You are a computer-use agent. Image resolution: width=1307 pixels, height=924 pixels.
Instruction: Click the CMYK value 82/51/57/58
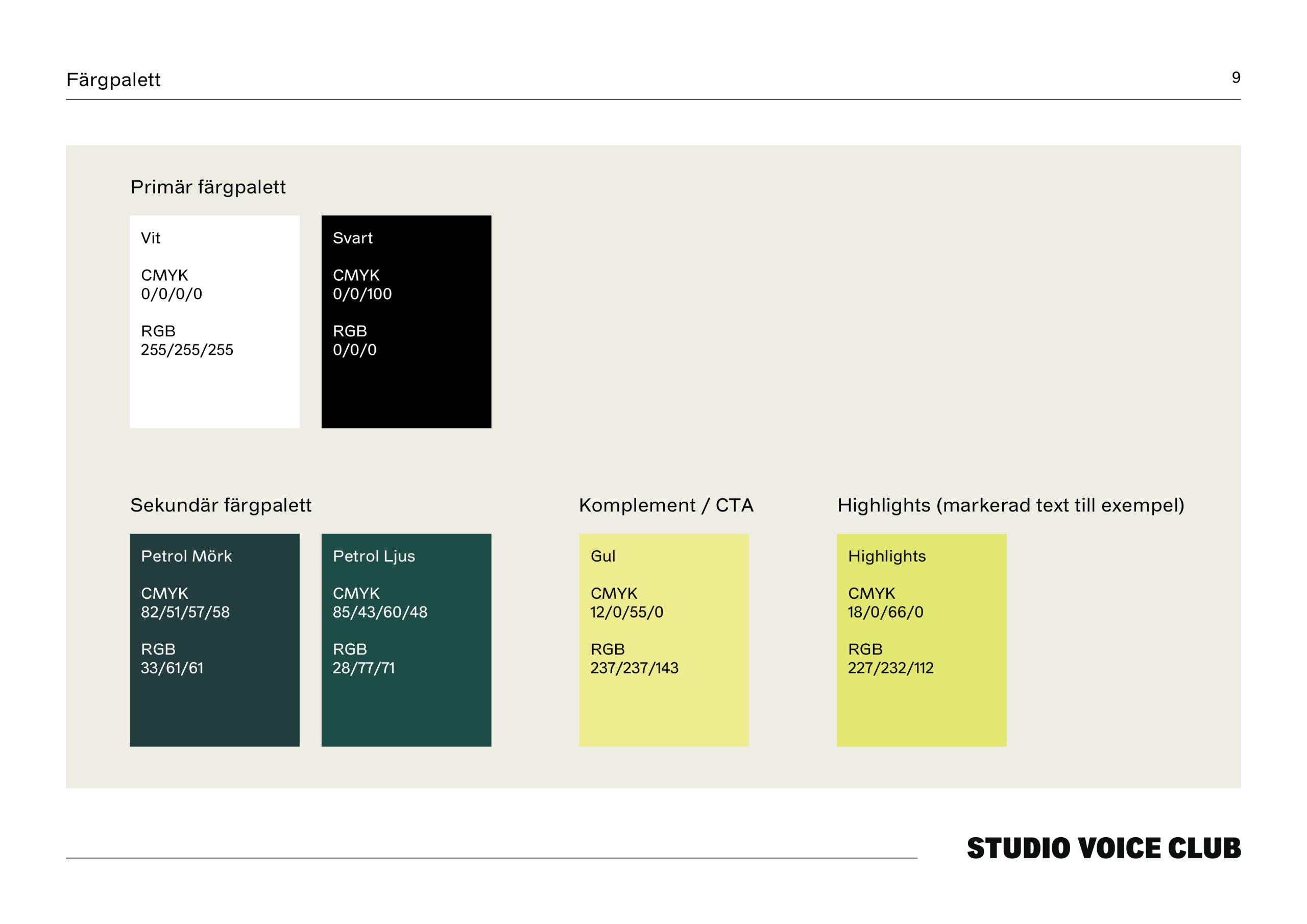(185, 612)
